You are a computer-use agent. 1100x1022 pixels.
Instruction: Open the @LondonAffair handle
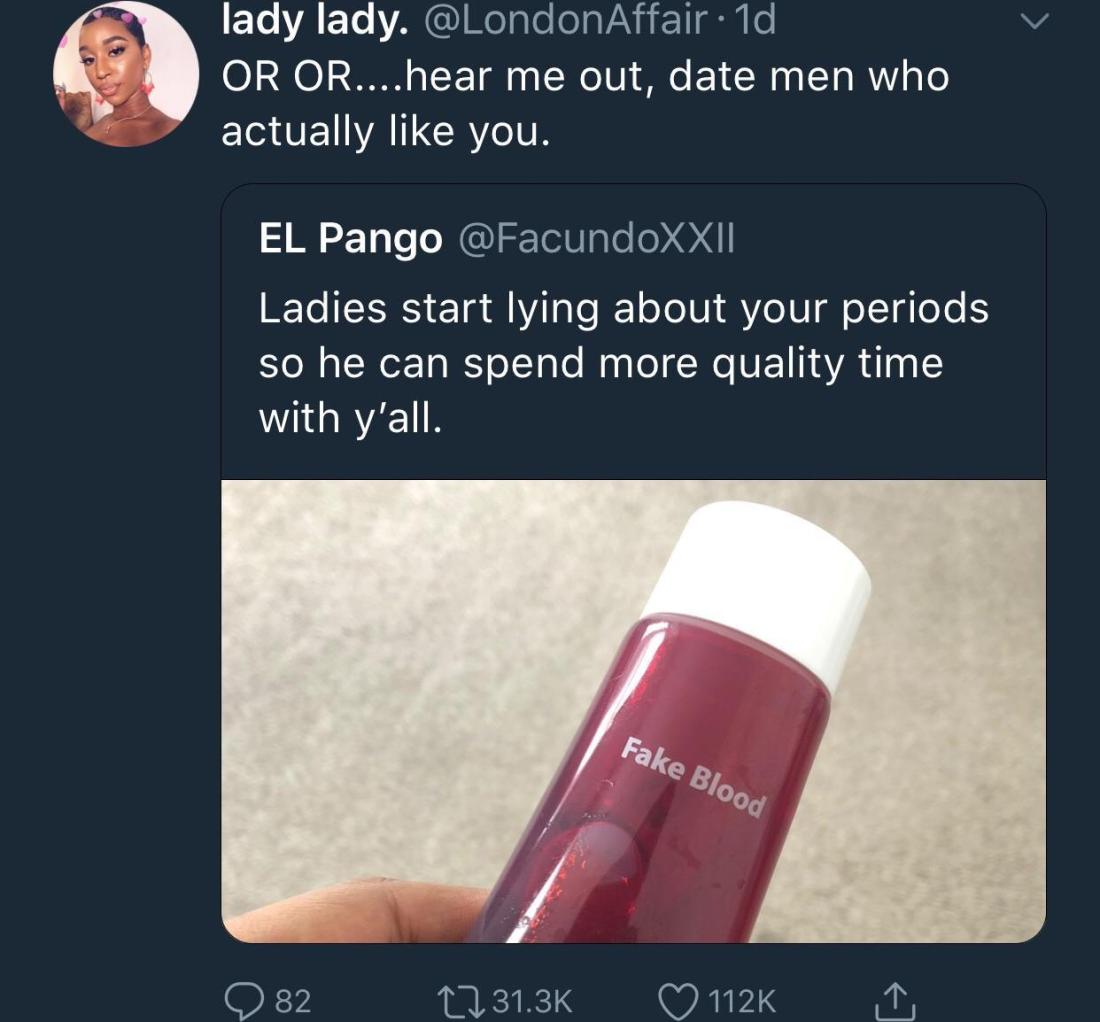(566, 21)
